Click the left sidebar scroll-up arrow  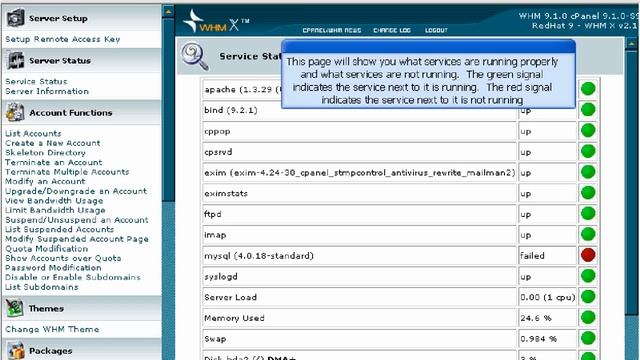click(x=168, y=12)
